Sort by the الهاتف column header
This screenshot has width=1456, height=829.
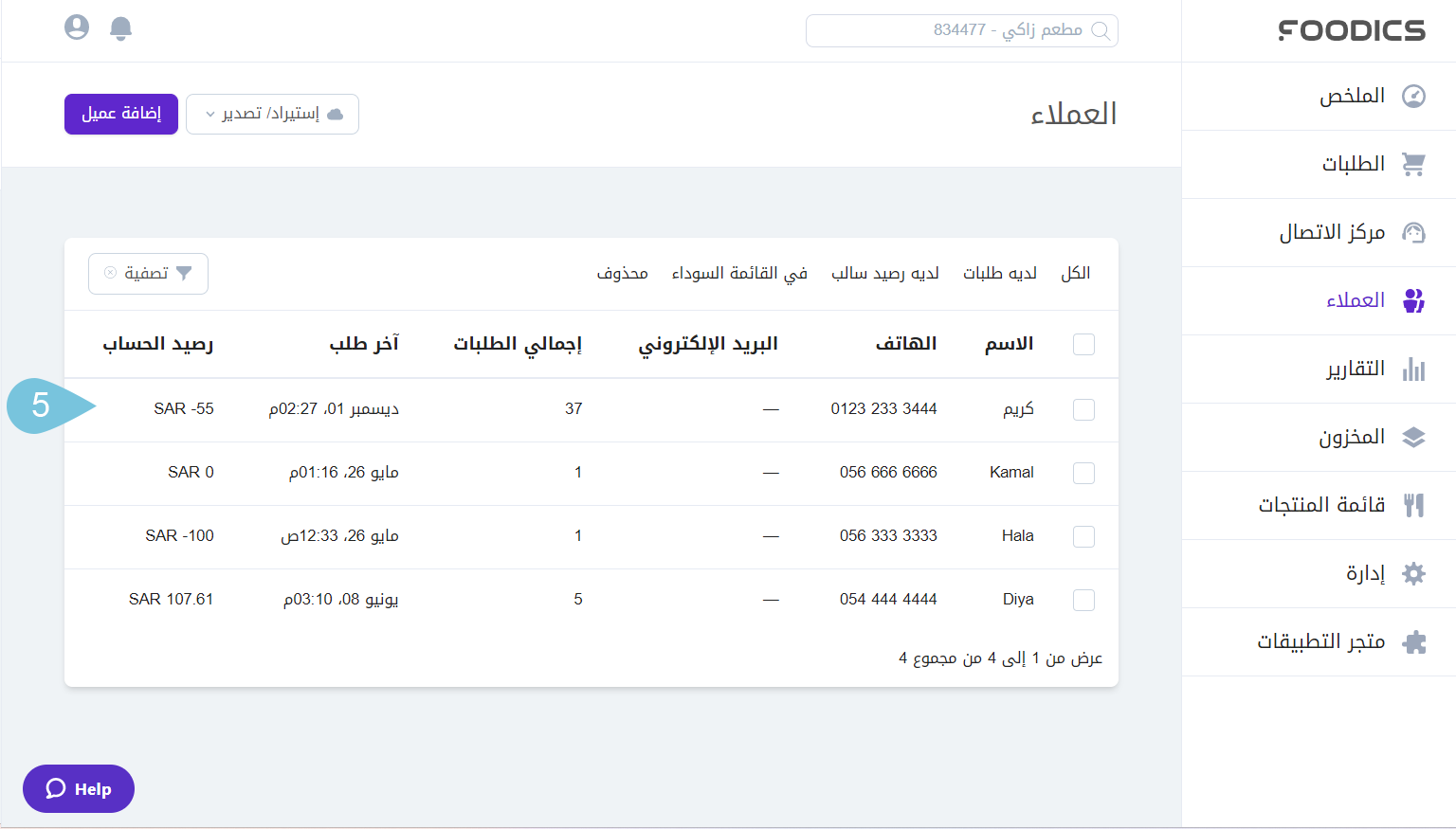click(x=906, y=343)
